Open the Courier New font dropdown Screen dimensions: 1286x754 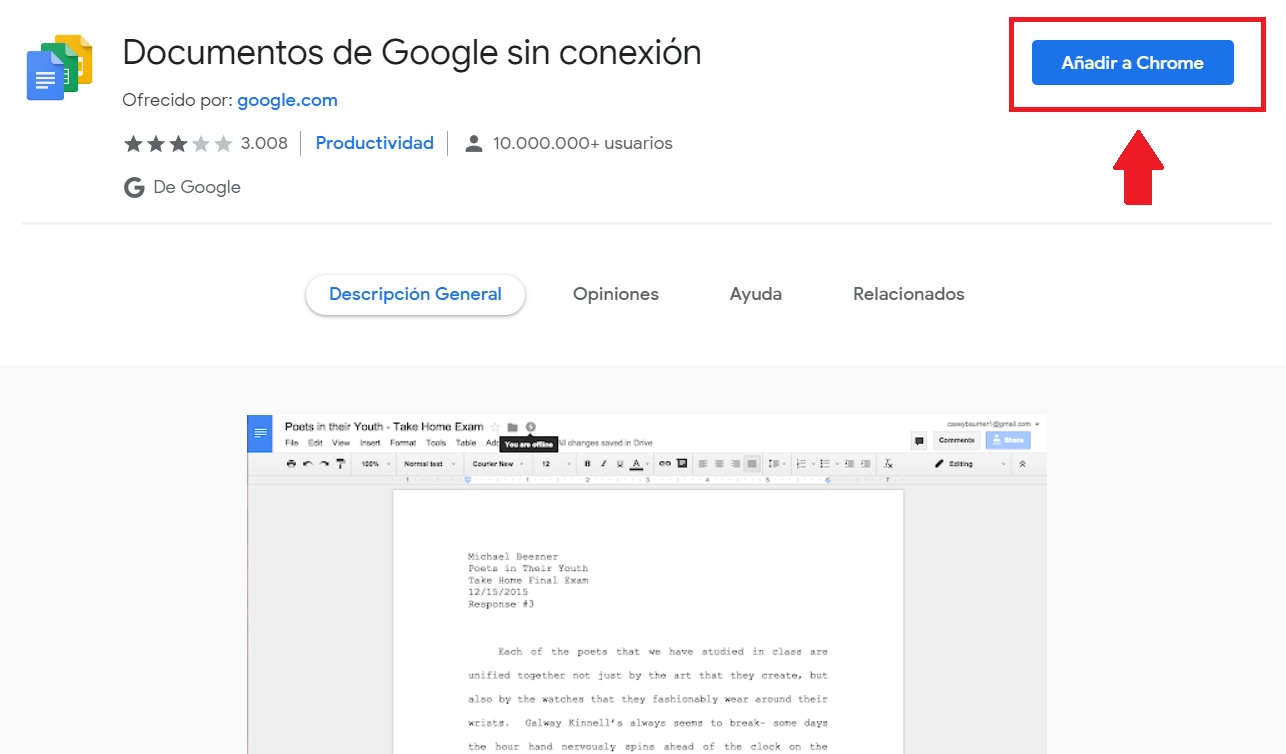click(497, 464)
